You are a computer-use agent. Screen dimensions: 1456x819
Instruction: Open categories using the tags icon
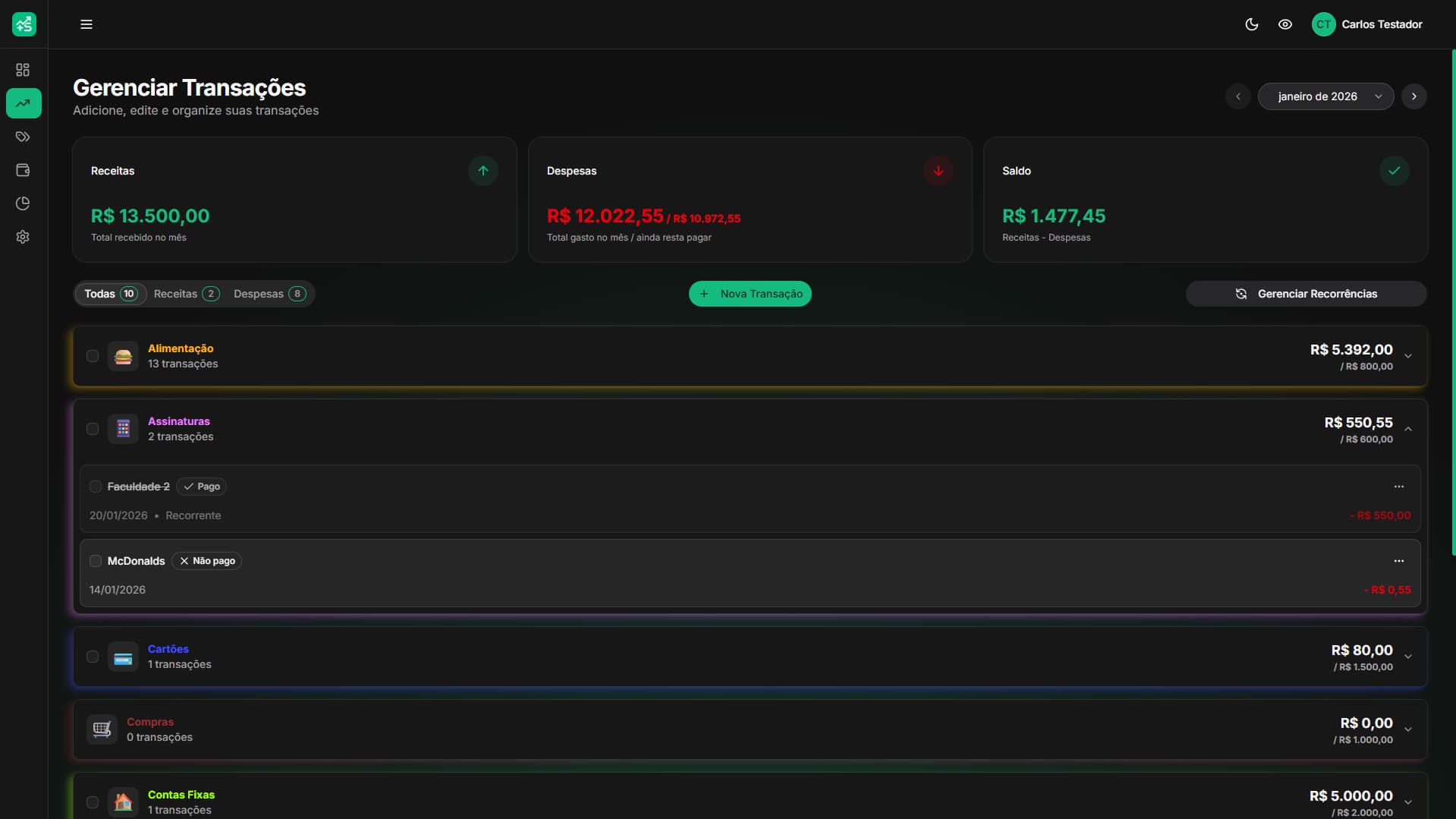tap(23, 137)
